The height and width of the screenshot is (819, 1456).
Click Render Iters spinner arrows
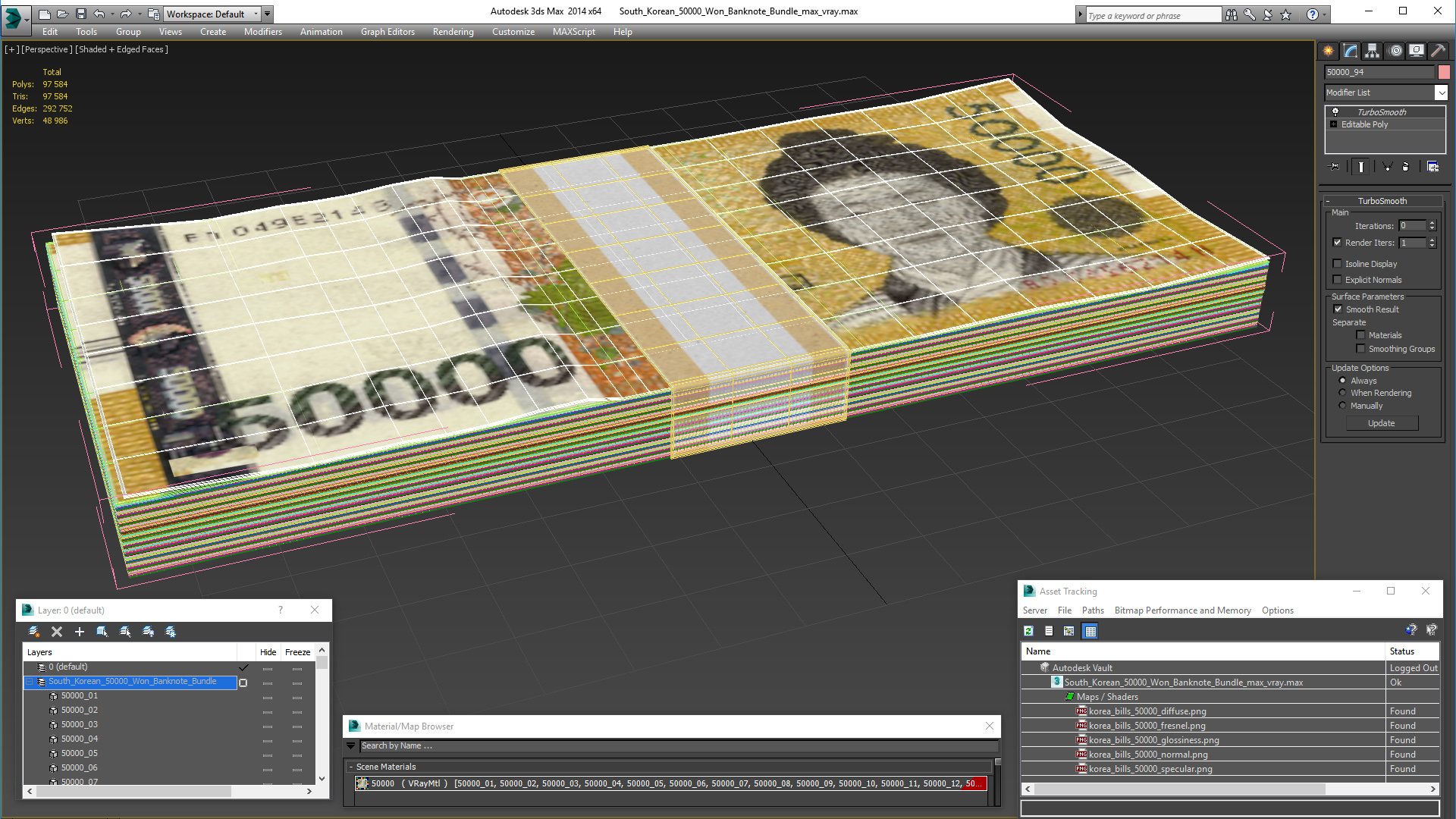[x=1432, y=243]
